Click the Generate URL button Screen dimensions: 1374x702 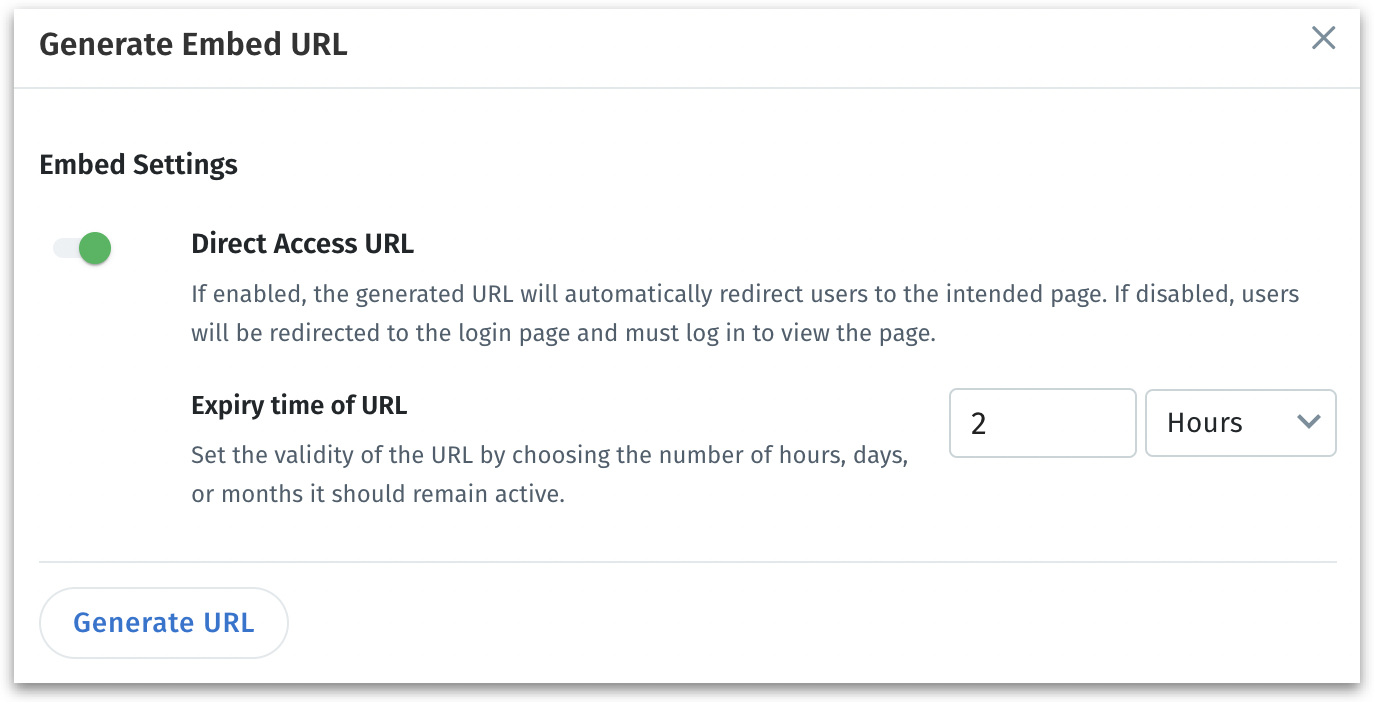tap(164, 623)
